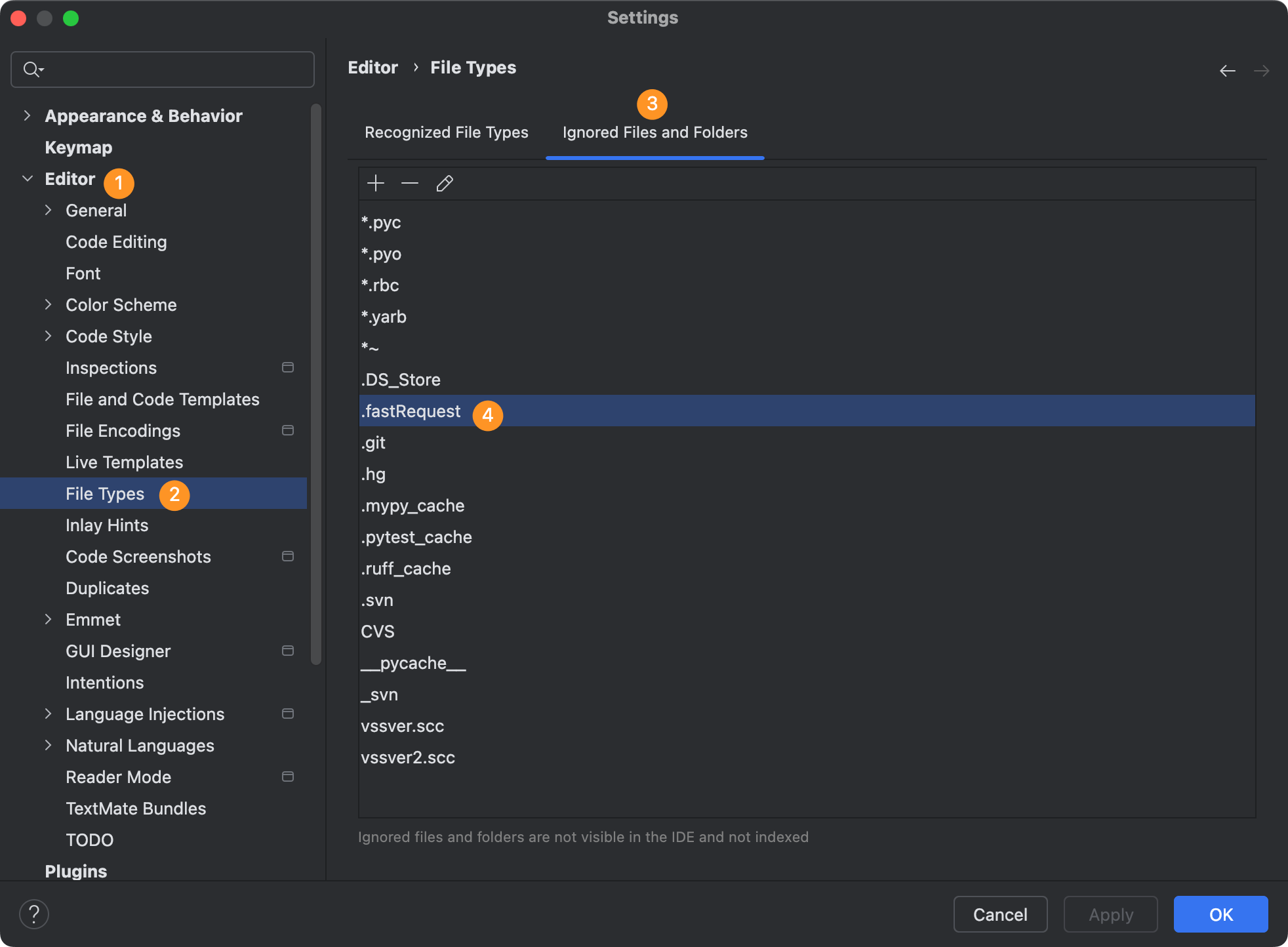The image size is (1288, 947).
Task: Click the Cancel button
Action: coord(1000,913)
